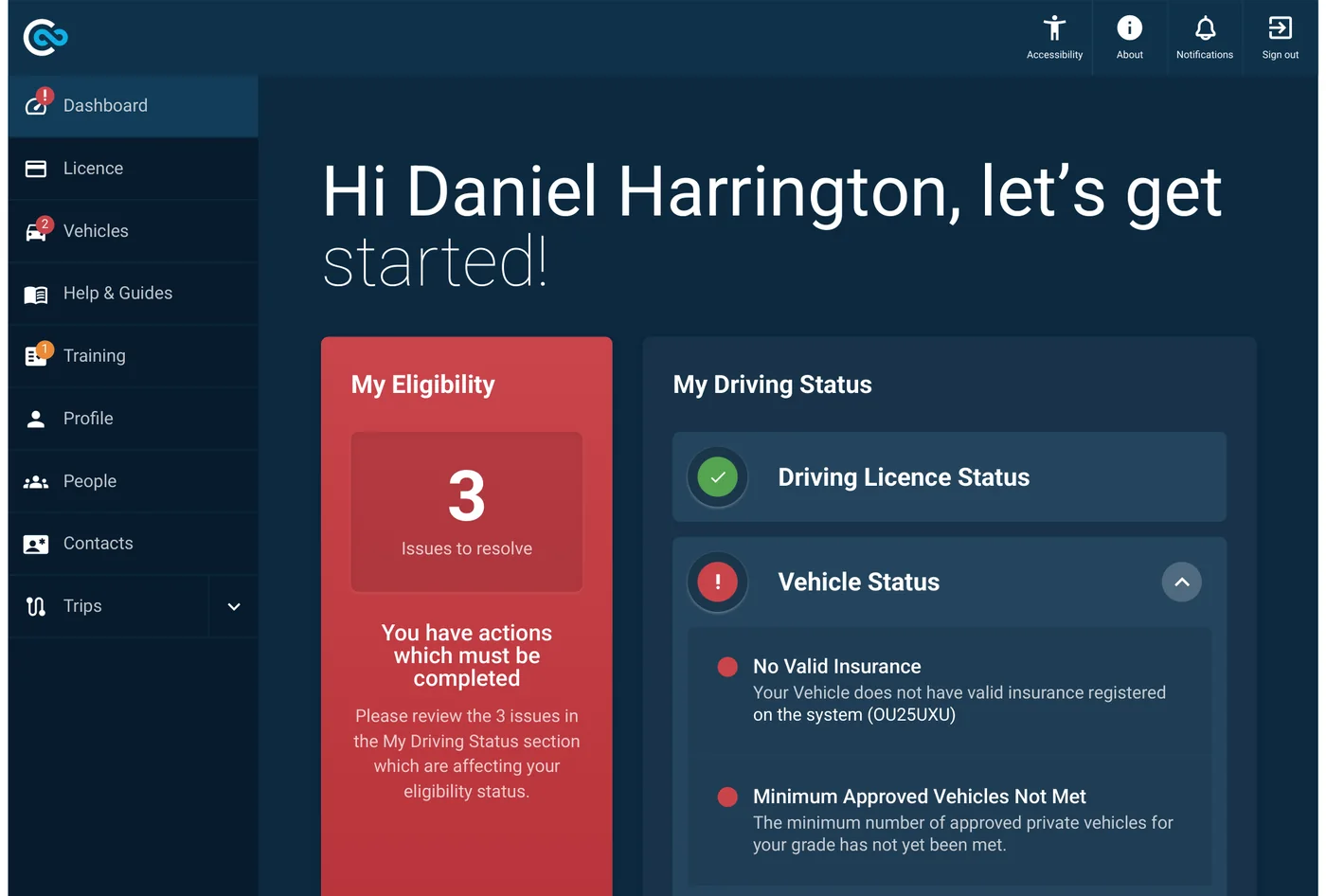
Task: Open the Training menu item
Action: (133, 356)
